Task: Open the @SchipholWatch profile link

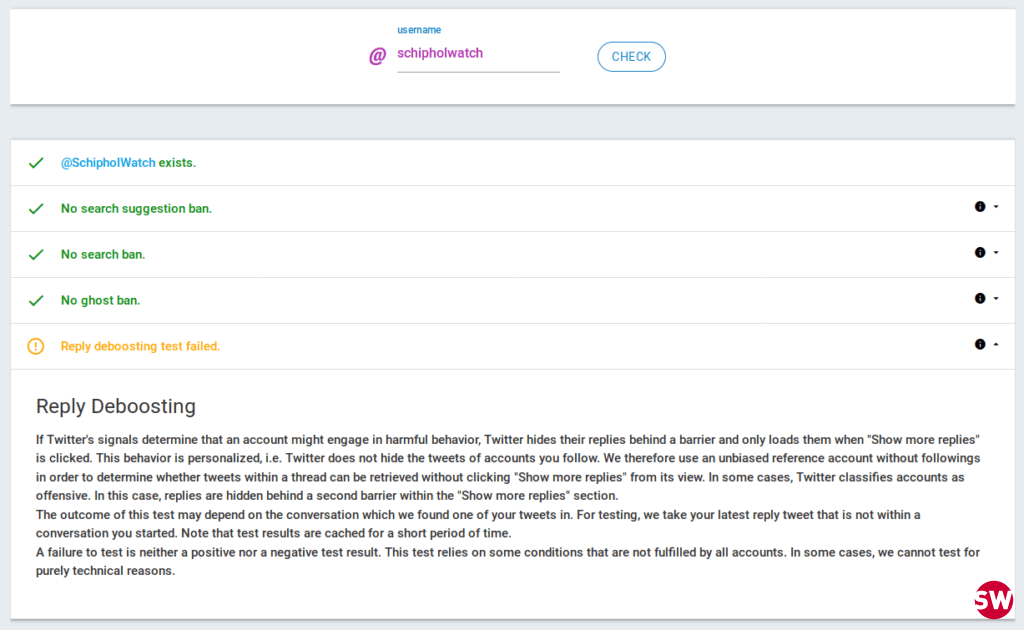Action: [108, 163]
